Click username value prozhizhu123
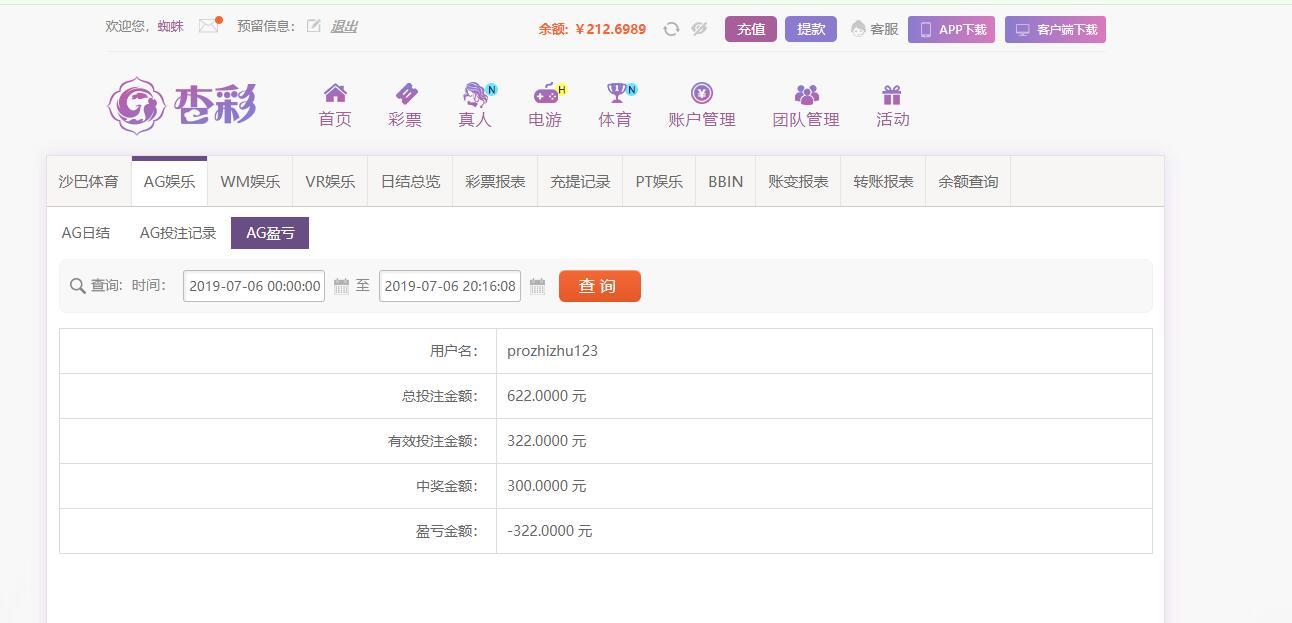The height and width of the screenshot is (623, 1292). click(552, 351)
